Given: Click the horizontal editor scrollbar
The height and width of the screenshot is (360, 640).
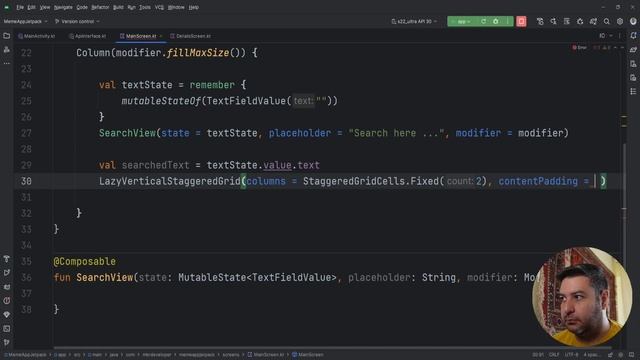Looking at the screenshot, I should click(x=333, y=348).
